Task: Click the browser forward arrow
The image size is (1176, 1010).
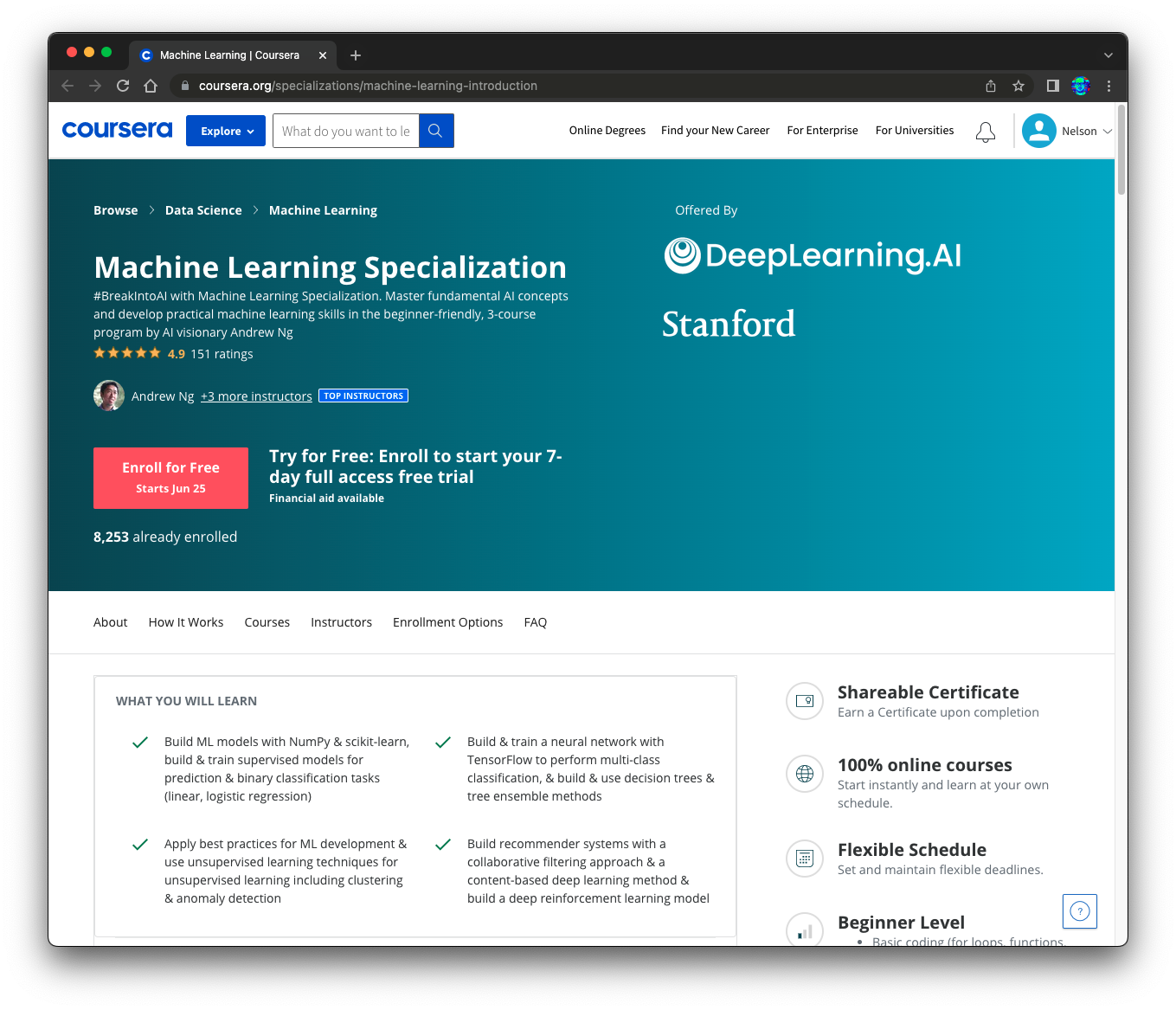Action: click(x=95, y=86)
